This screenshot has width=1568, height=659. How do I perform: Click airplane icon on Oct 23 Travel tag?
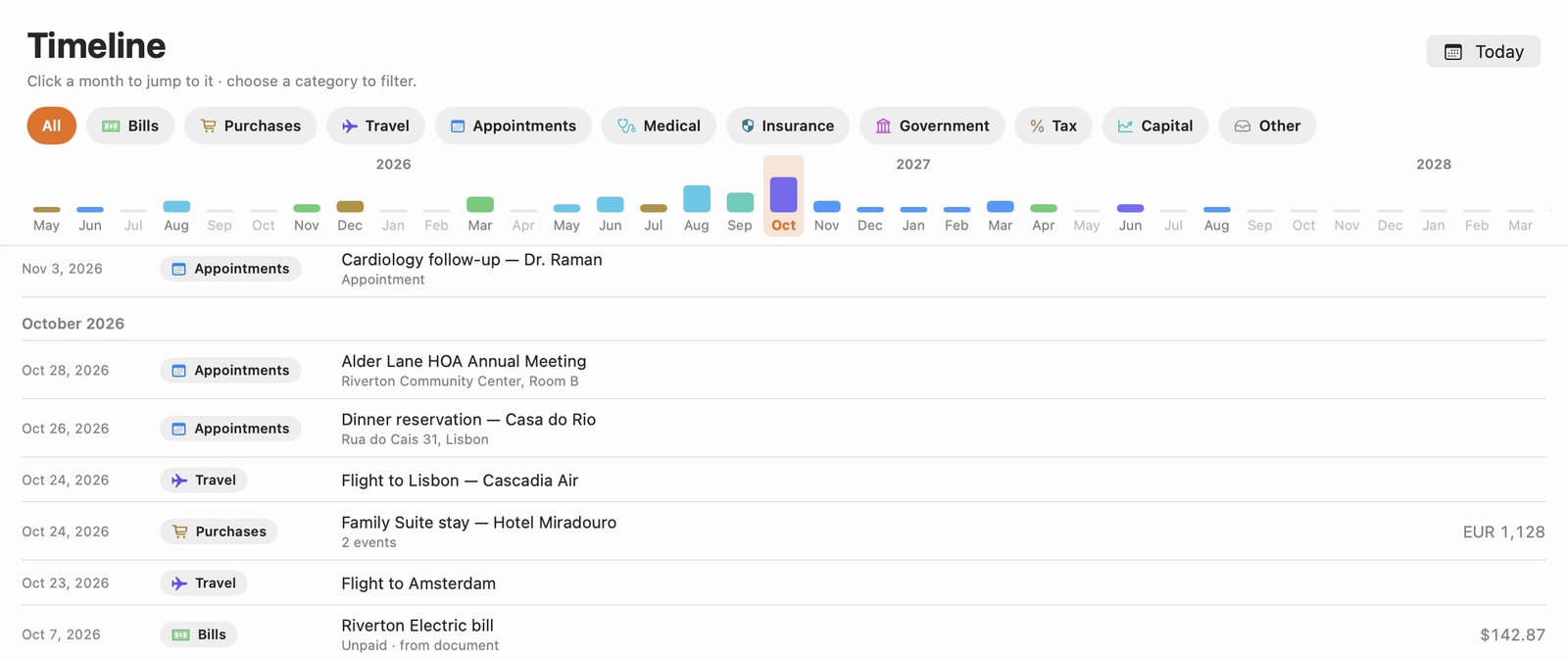click(179, 583)
